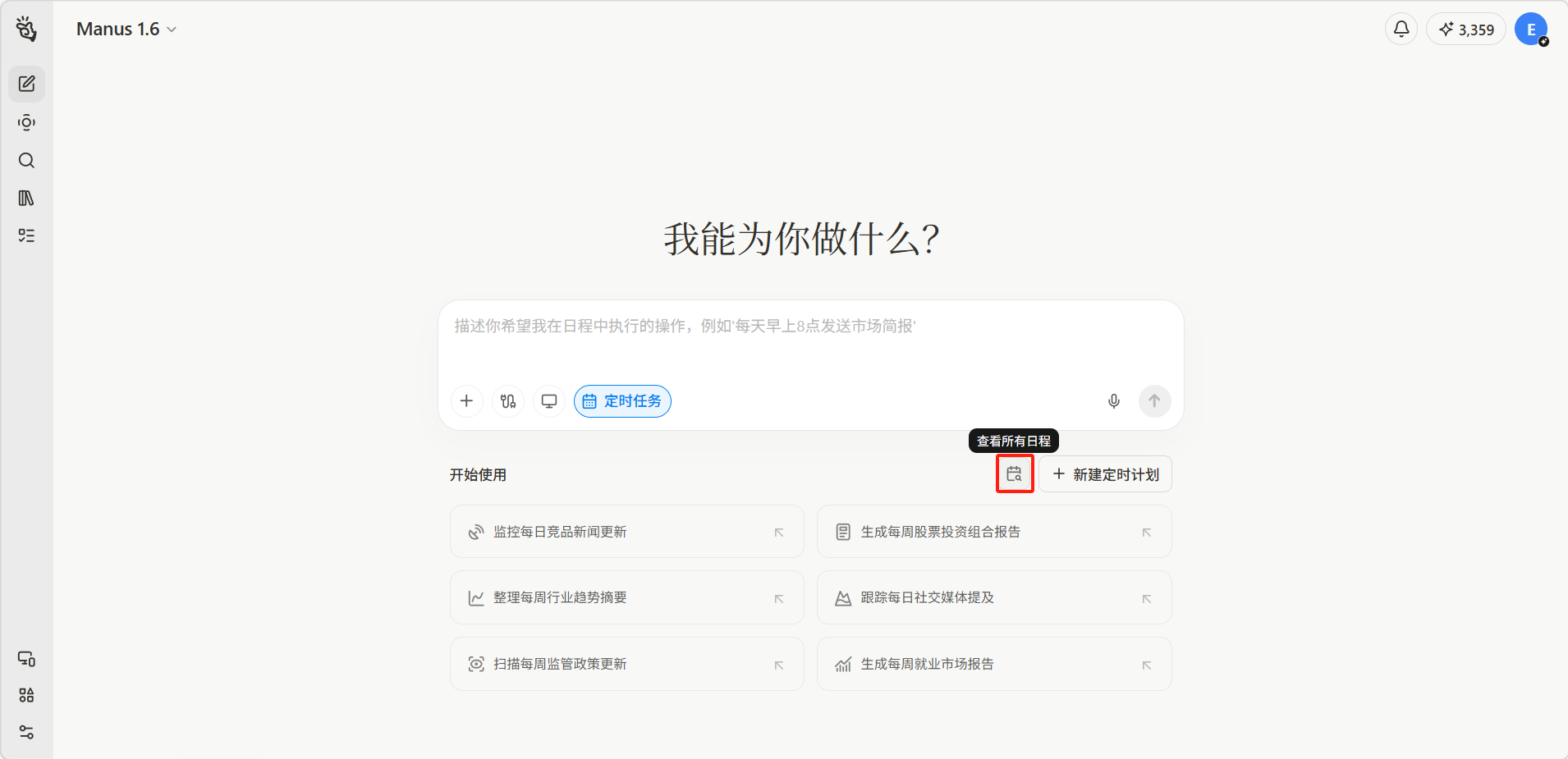Click the send arrow button
Viewport: 1568px width, 759px height.
1154,401
